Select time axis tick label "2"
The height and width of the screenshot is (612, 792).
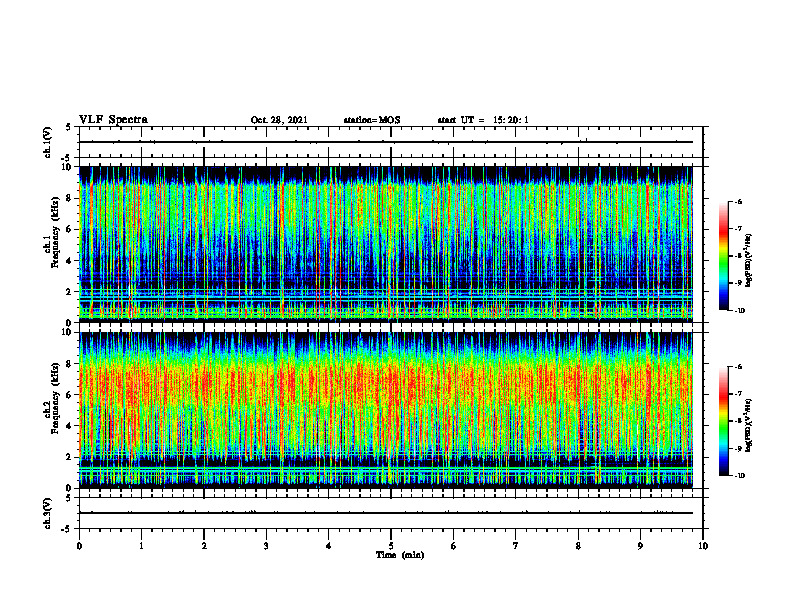tap(204, 546)
